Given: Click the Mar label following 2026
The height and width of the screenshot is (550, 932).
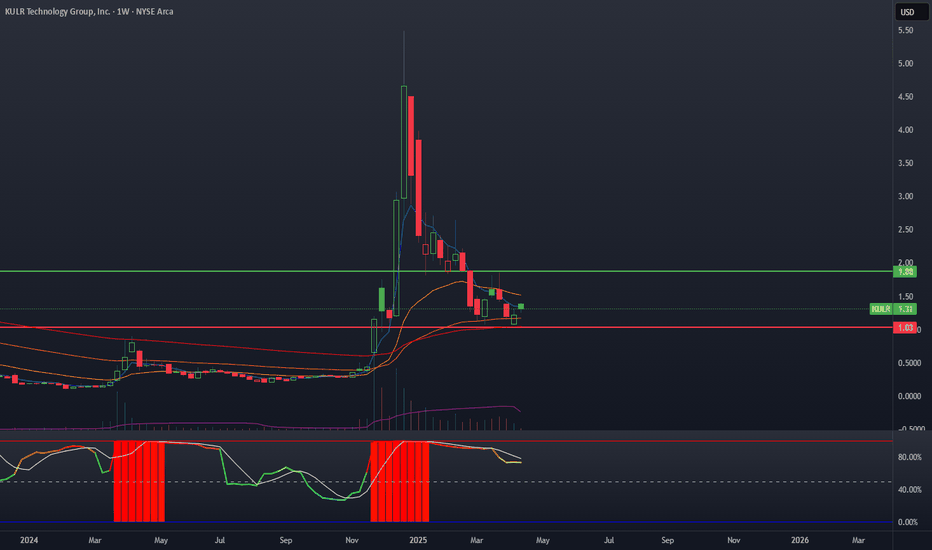Looking at the screenshot, I should [x=858, y=540].
